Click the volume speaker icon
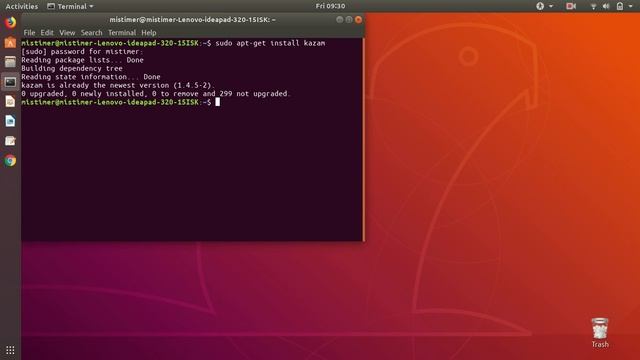 coord(606,6)
